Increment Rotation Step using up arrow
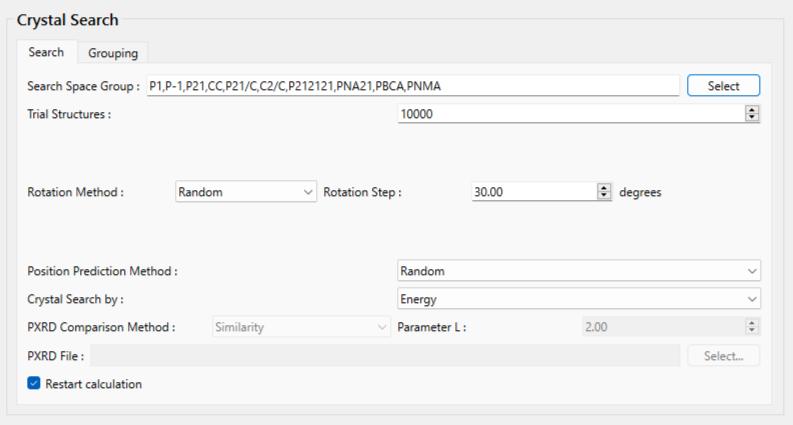The width and height of the screenshot is (793, 425). pos(604,187)
